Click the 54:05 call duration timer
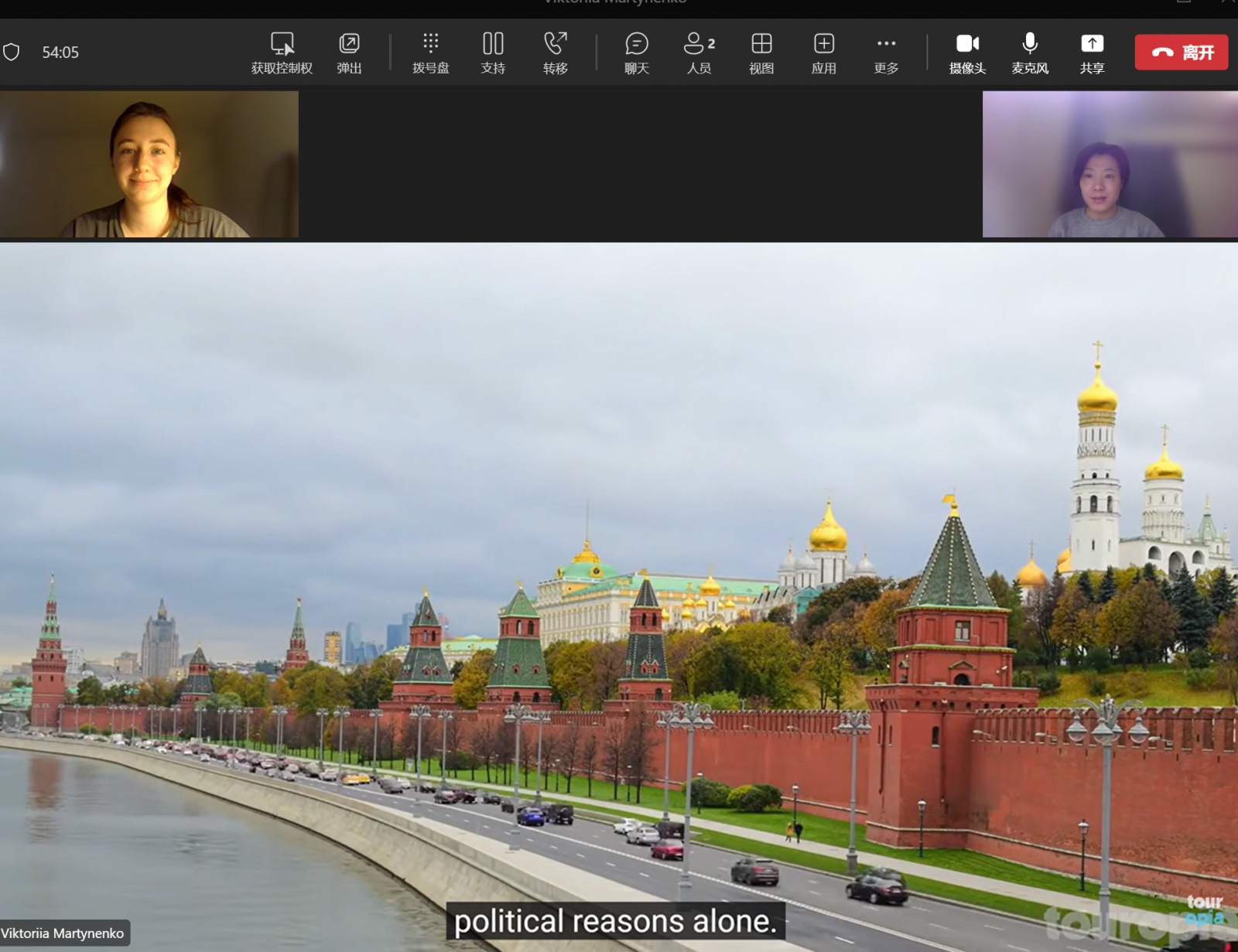The height and width of the screenshot is (952, 1238). 60,53
